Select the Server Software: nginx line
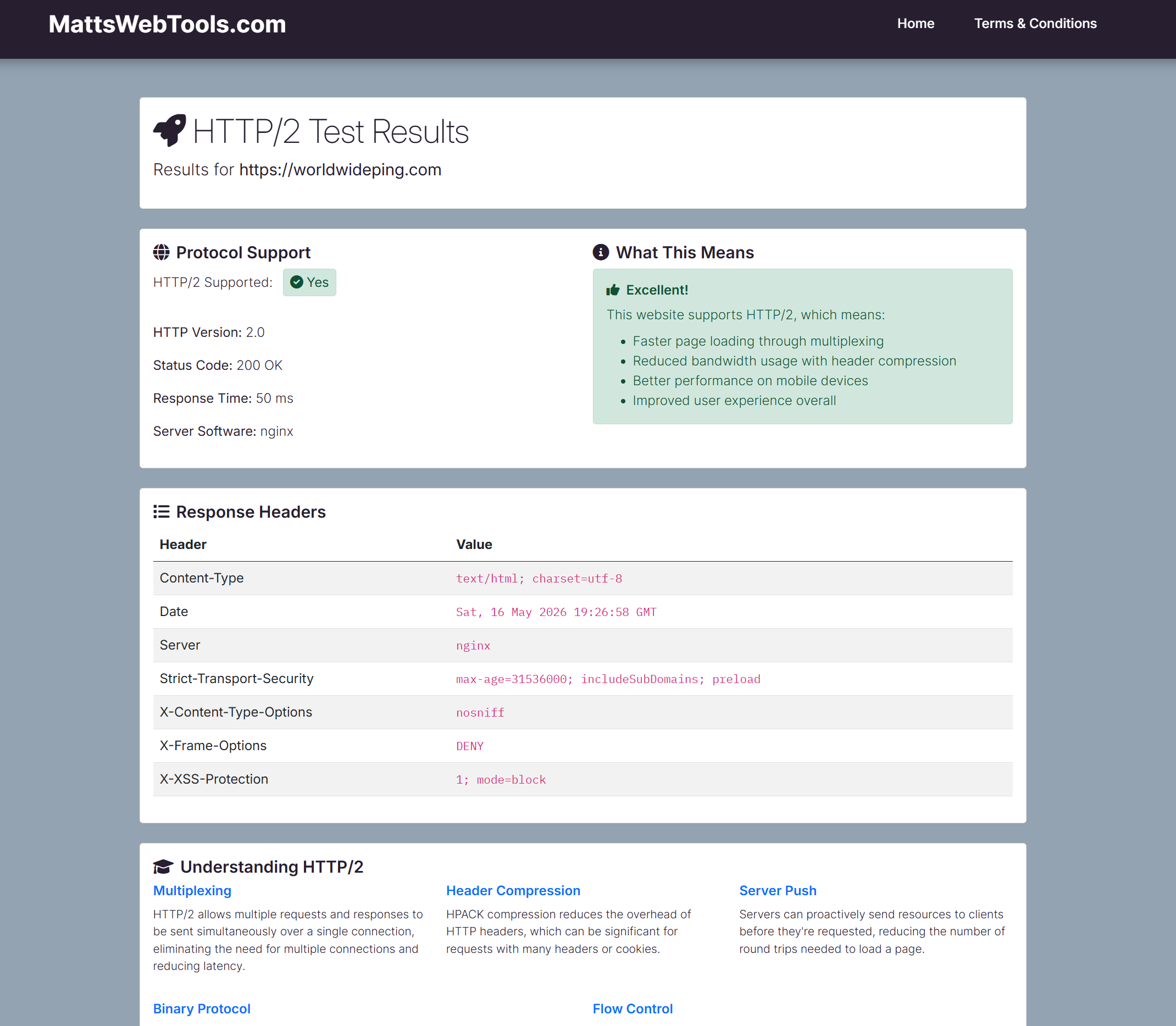1176x1026 pixels. click(x=223, y=431)
